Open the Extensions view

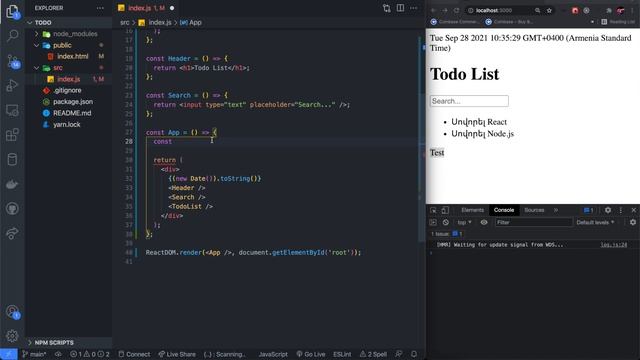tap(12, 135)
